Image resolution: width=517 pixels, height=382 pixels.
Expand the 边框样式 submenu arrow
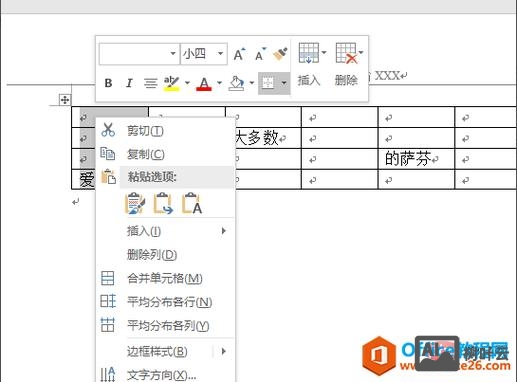224,351
